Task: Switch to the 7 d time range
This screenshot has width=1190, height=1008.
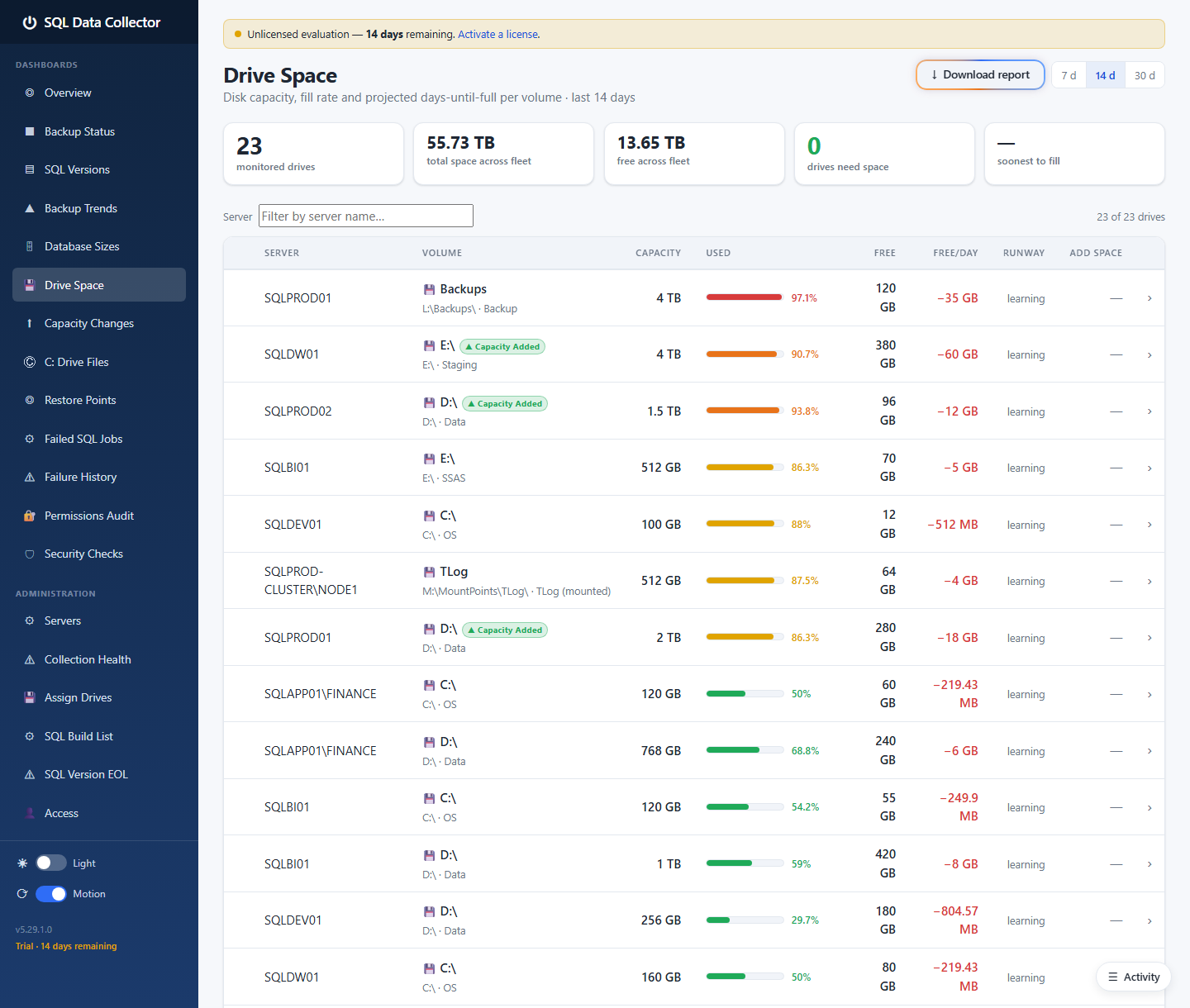Action: 1069,75
